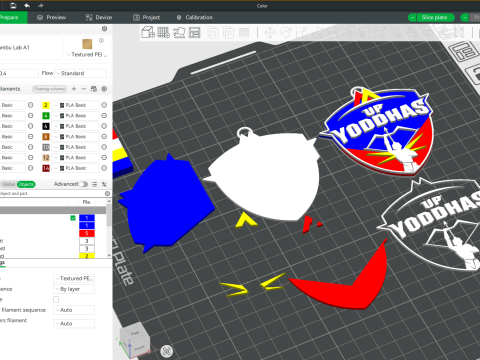Add a filament with plus icon
480x360 pixels.
(74, 89)
